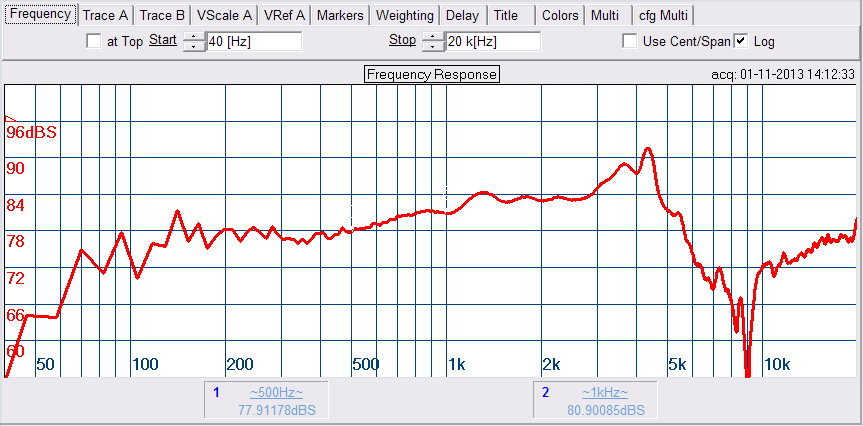Switch to the Trace A tab
The height and width of the screenshot is (426, 863).
105,15
